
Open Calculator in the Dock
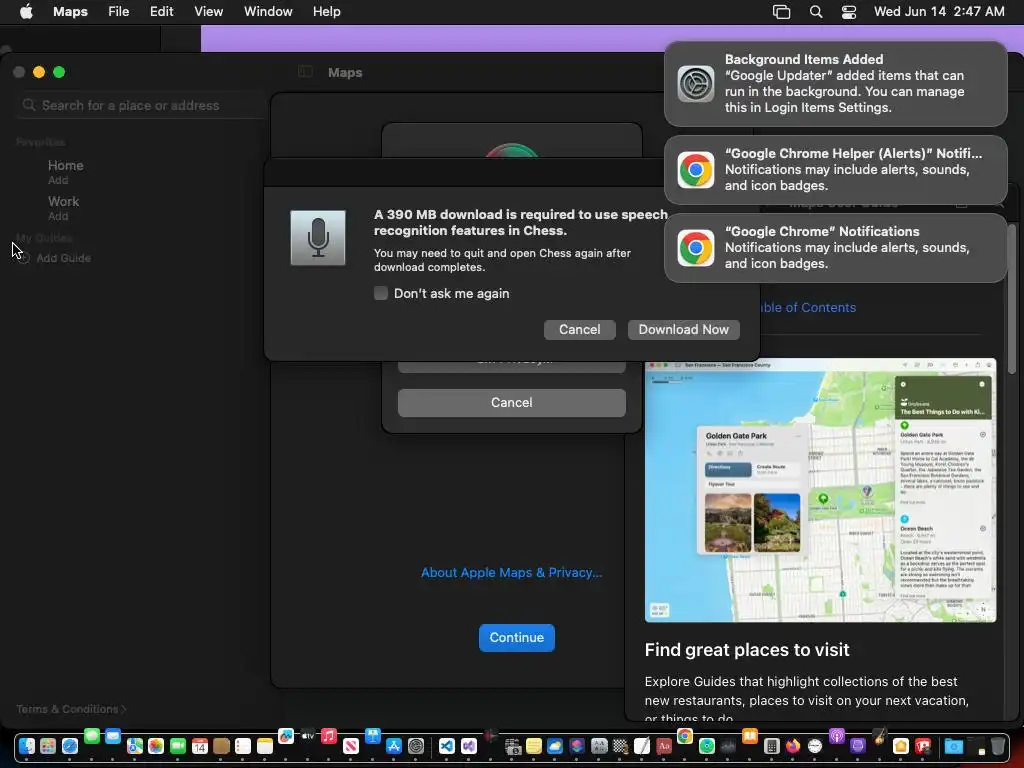[771, 746]
